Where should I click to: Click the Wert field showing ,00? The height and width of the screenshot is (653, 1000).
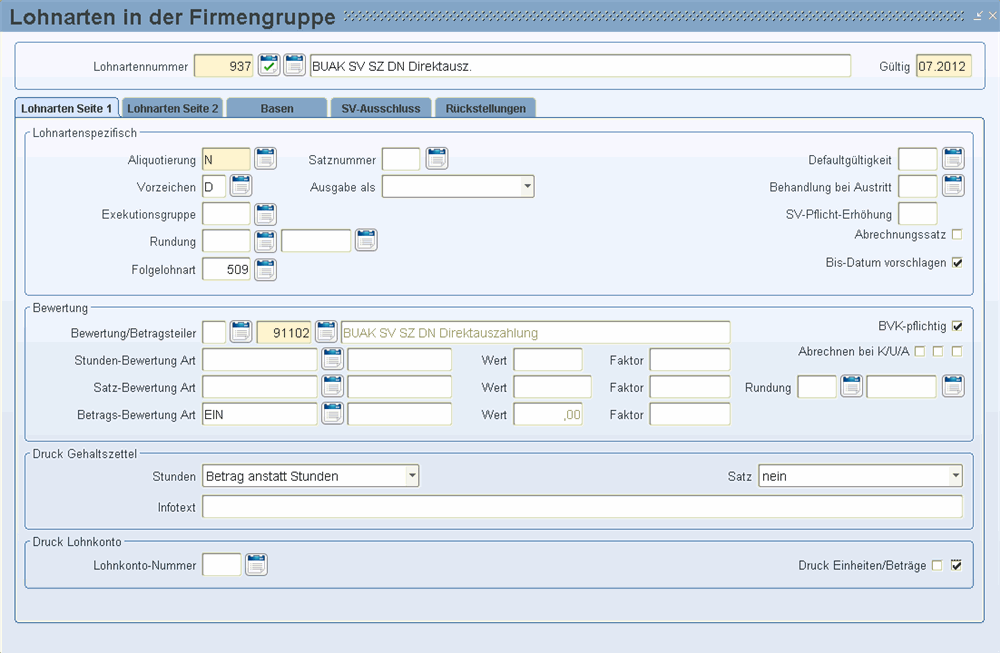point(548,415)
